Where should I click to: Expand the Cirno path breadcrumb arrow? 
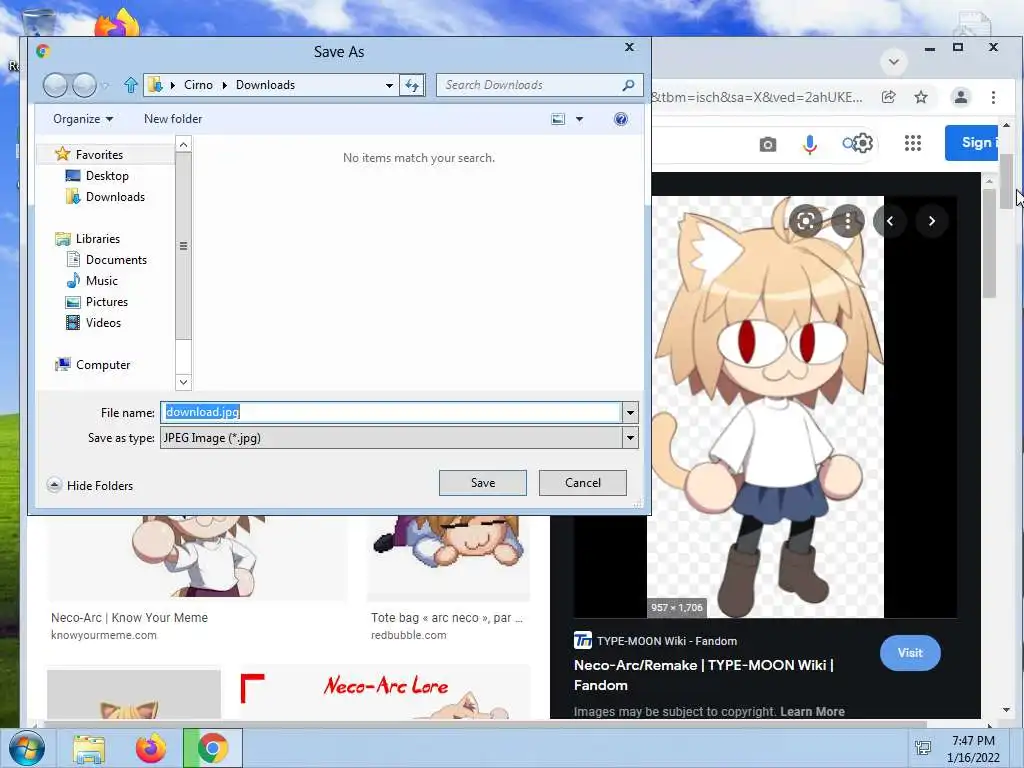(225, 85)
